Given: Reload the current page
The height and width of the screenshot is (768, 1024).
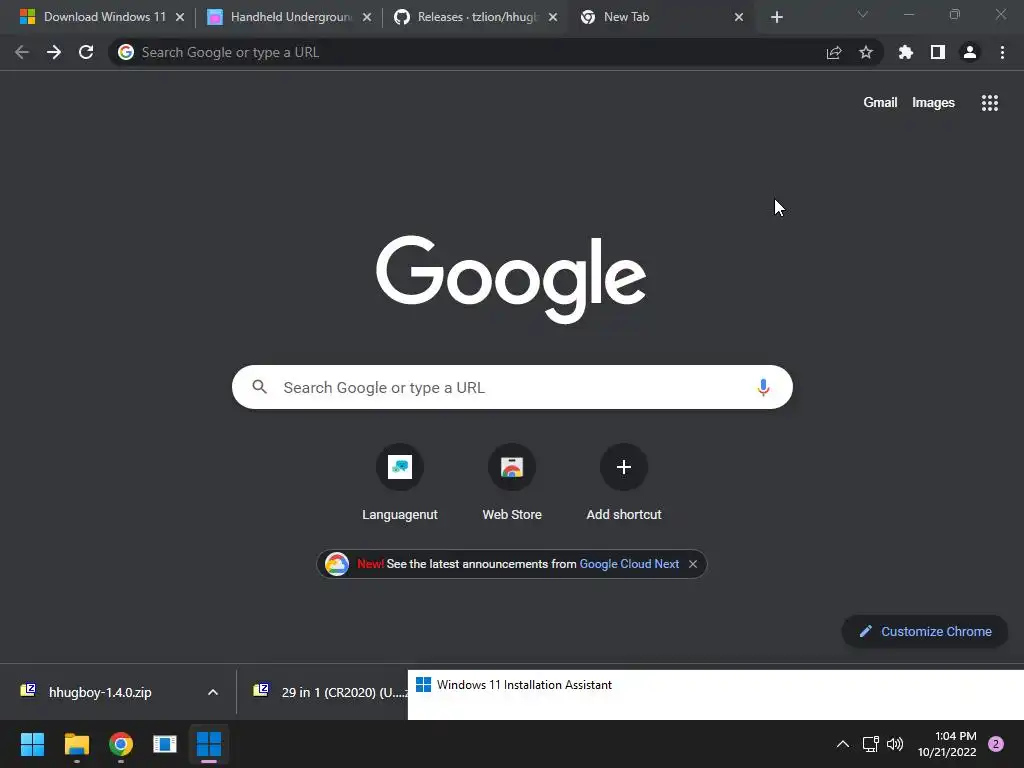Looking at the screenshot, I should click(x=86, y=52).
